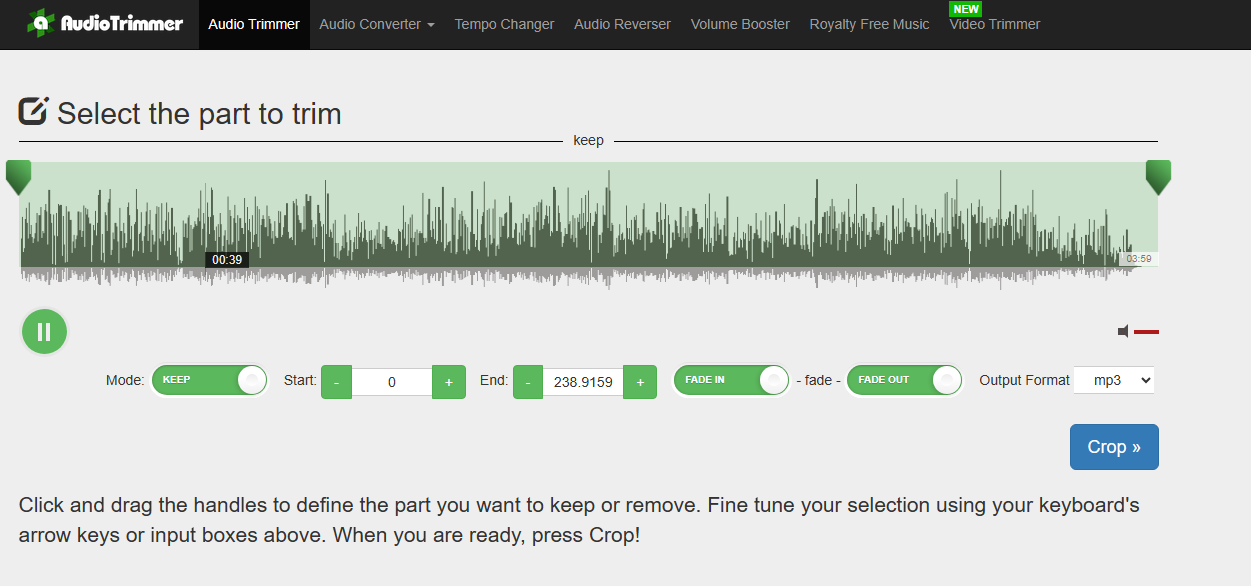
Task: Adjust the red volume slider
Action: click(1146, 331)
